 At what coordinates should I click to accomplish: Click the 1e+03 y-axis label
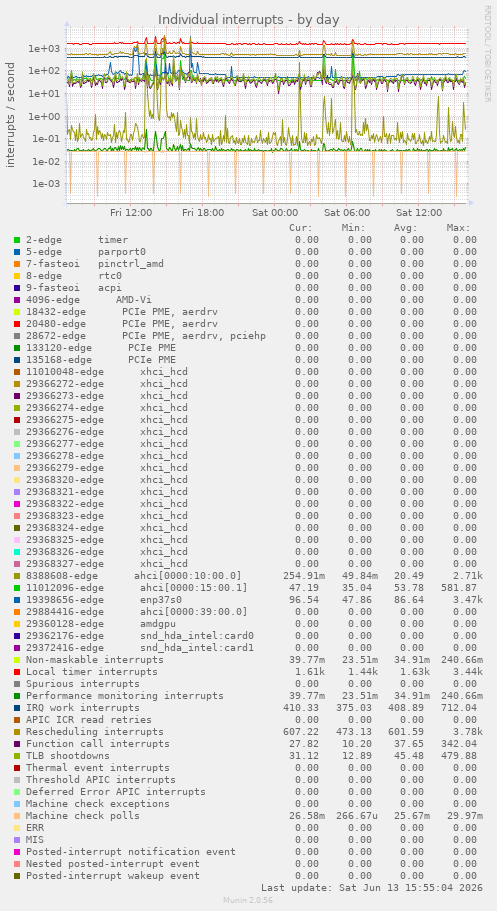[44, 48]
